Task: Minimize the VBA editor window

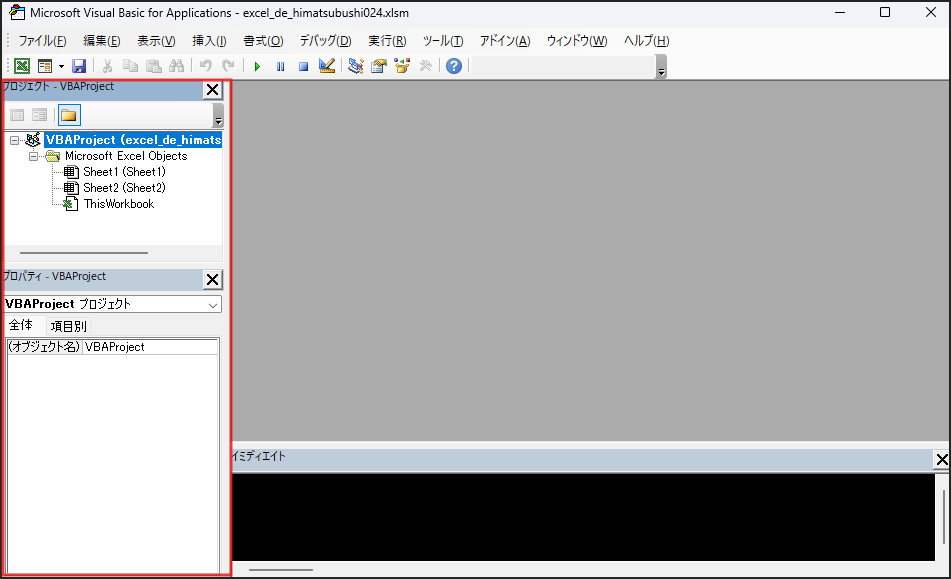Action: [x=840, y=13]
